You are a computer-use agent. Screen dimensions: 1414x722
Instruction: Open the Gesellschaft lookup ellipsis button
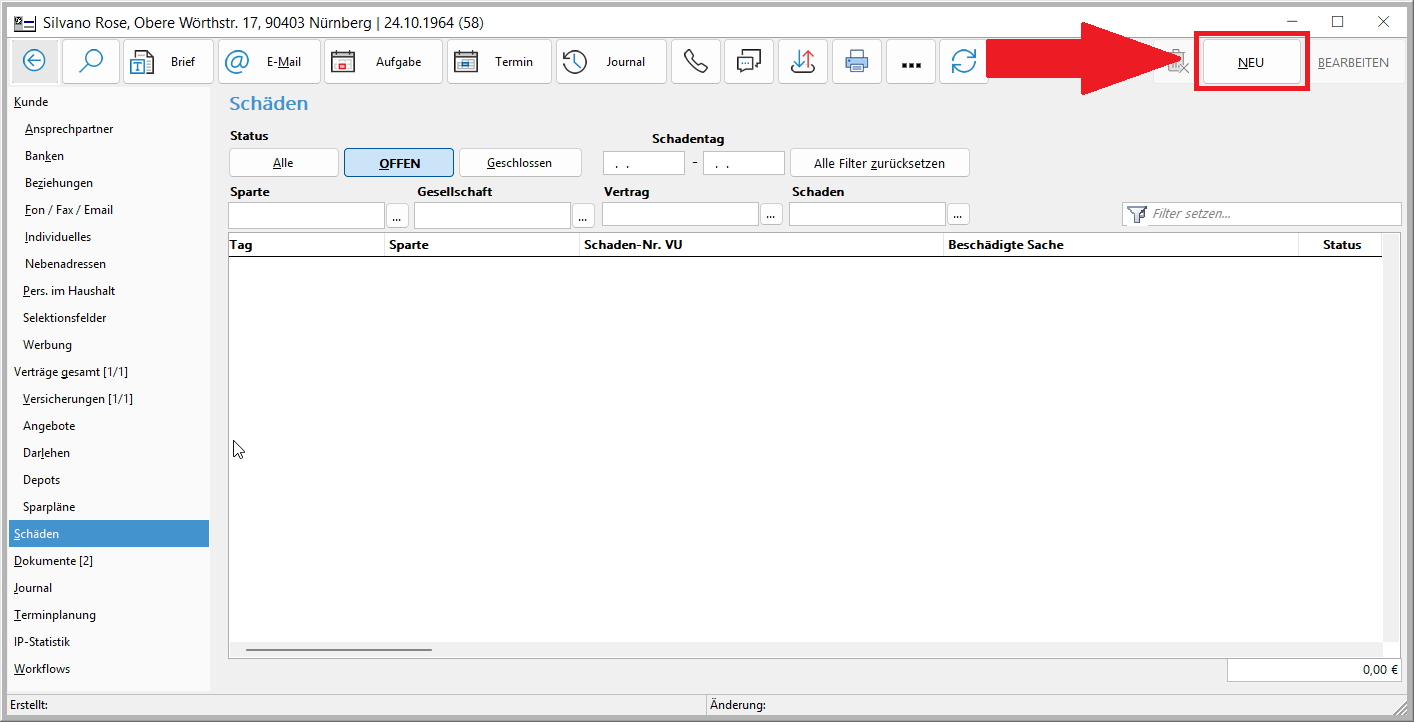click(x=583, y=215)
